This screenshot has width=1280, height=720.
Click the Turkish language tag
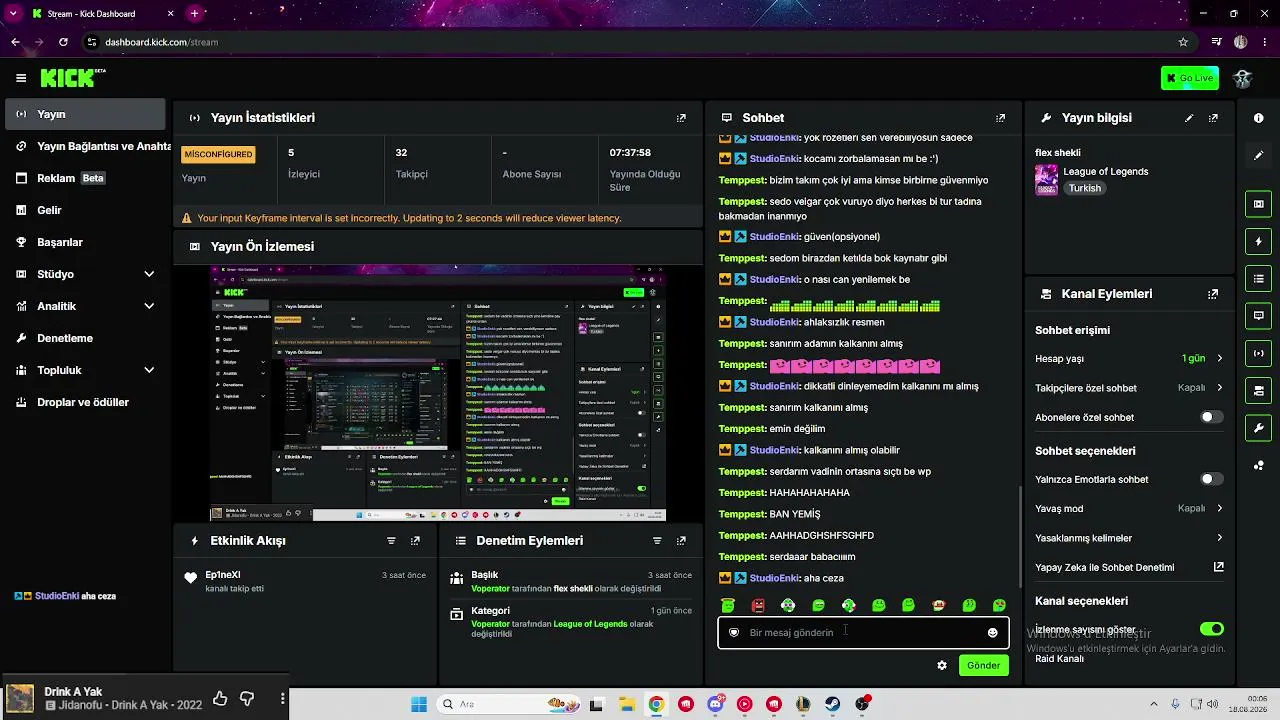click(1084, 188)
